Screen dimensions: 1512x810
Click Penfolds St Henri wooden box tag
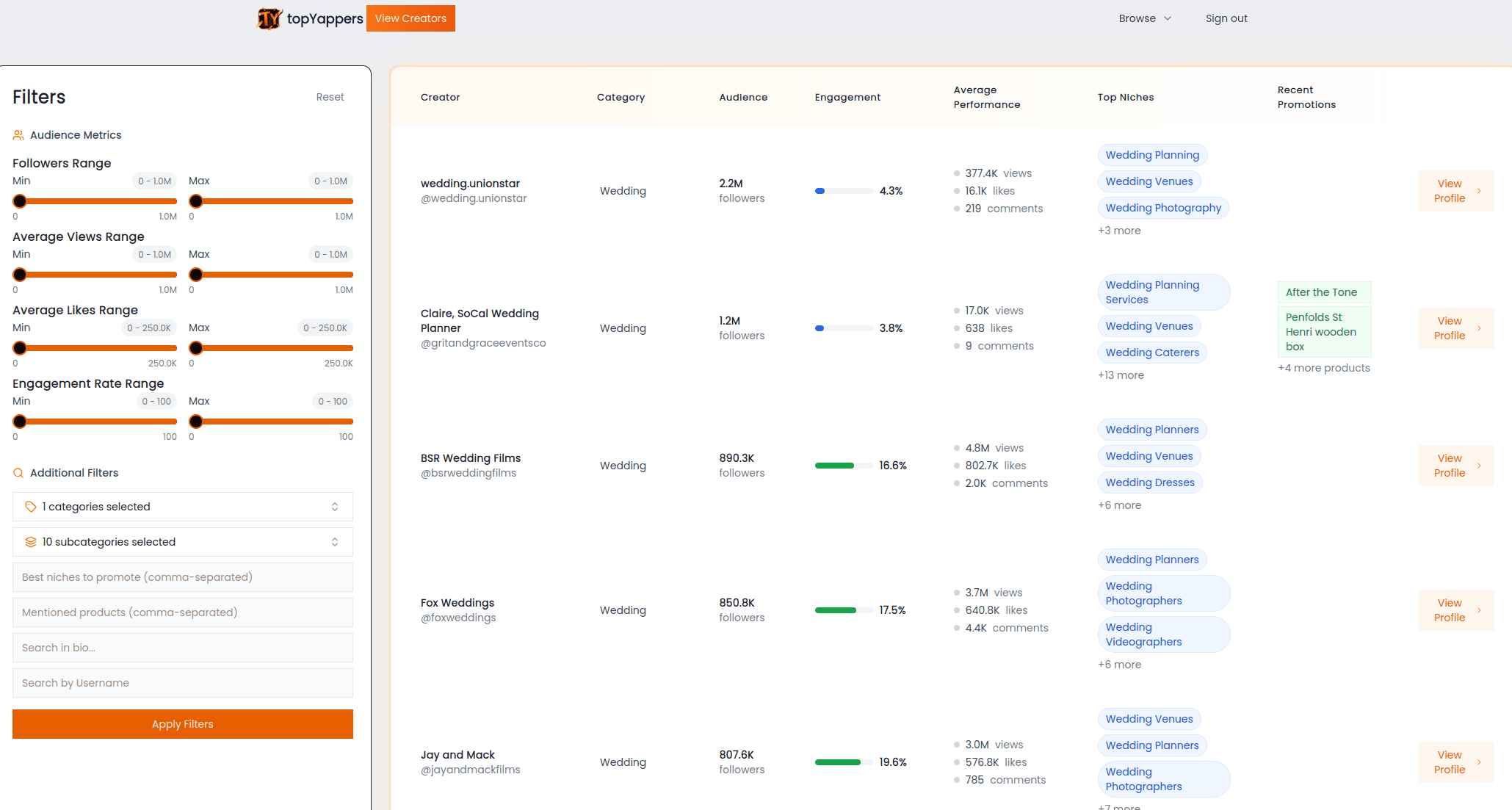point(1324,332)
